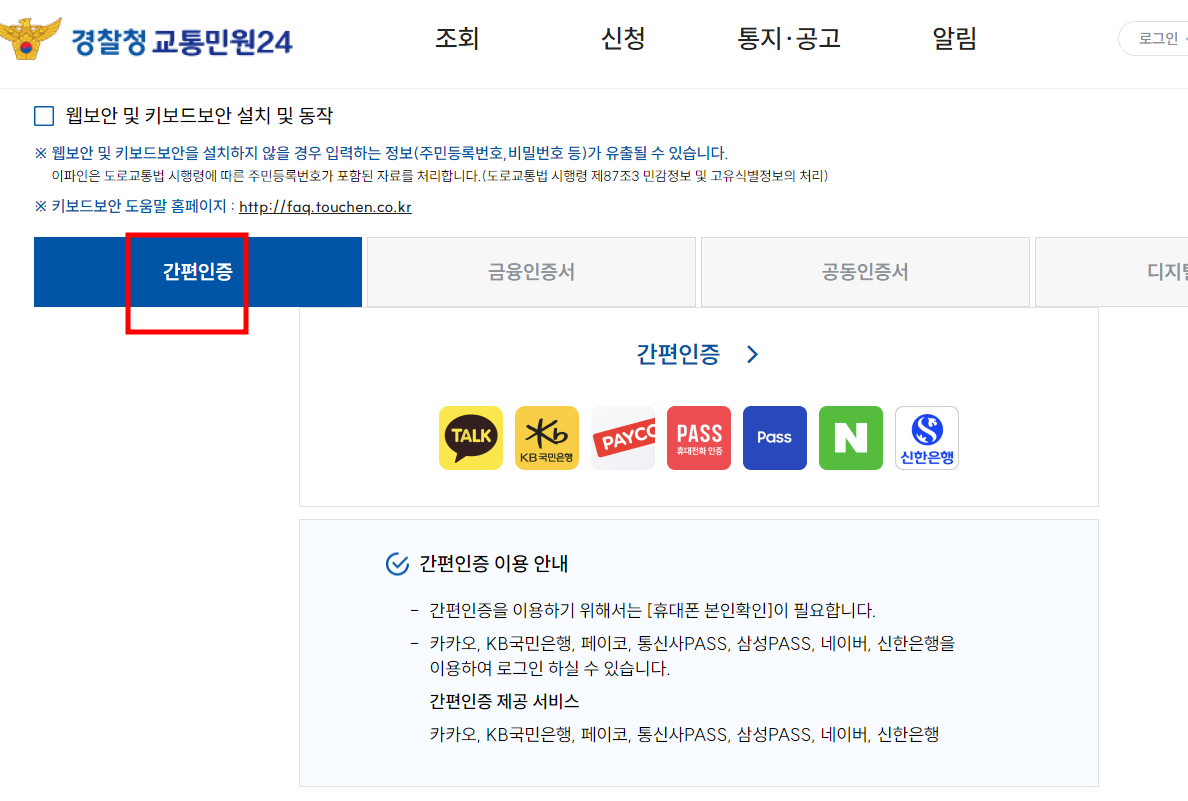The height and width of the screenshot is (801, 1188).
Task: Open the 조회 menu
Action: click(x=457, y=38)
